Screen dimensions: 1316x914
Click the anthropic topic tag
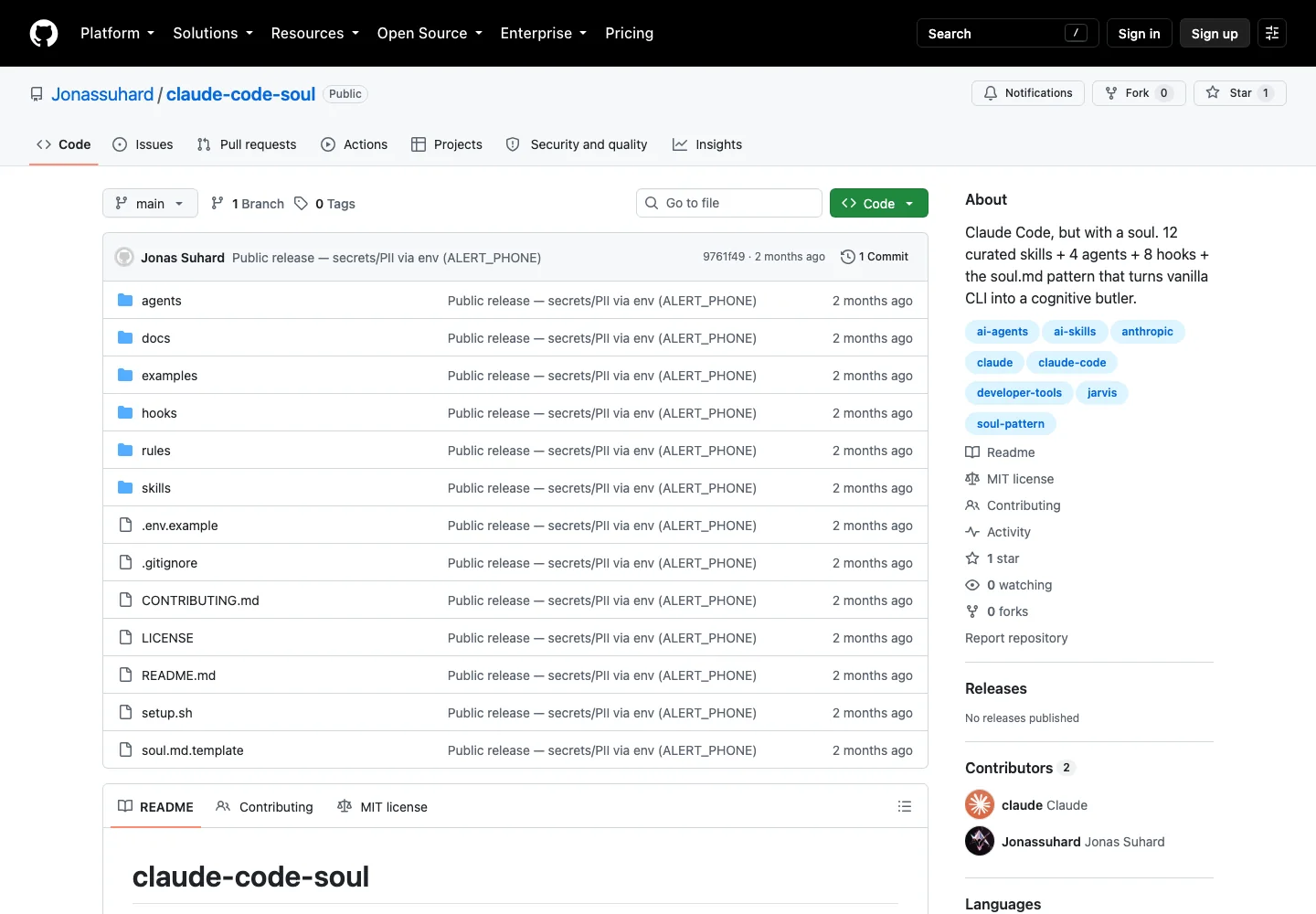[x=1147, y=332]
